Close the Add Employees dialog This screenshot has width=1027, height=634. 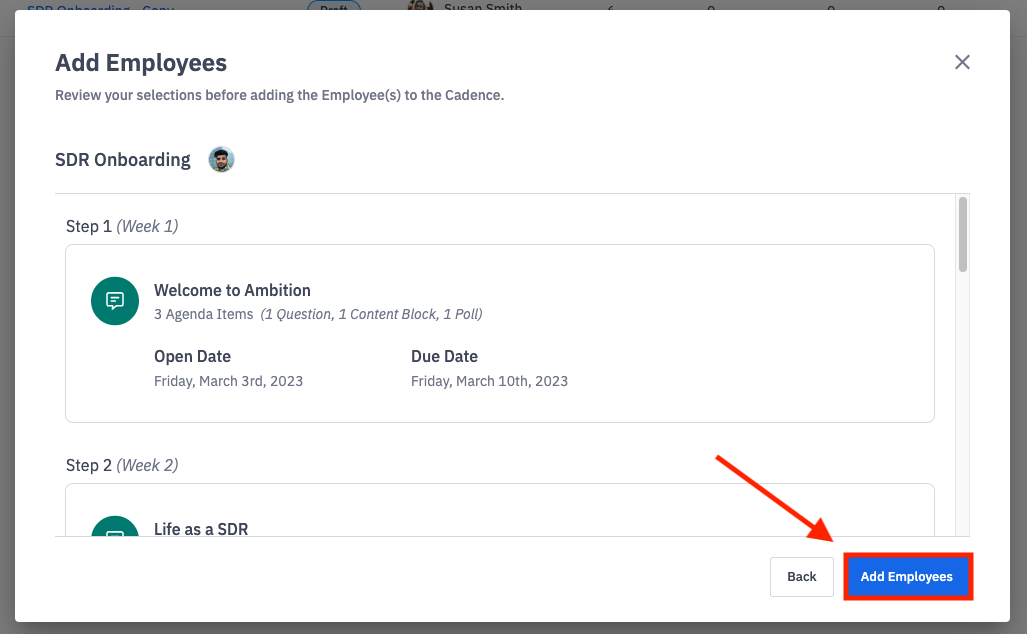[x=962, y=62]
